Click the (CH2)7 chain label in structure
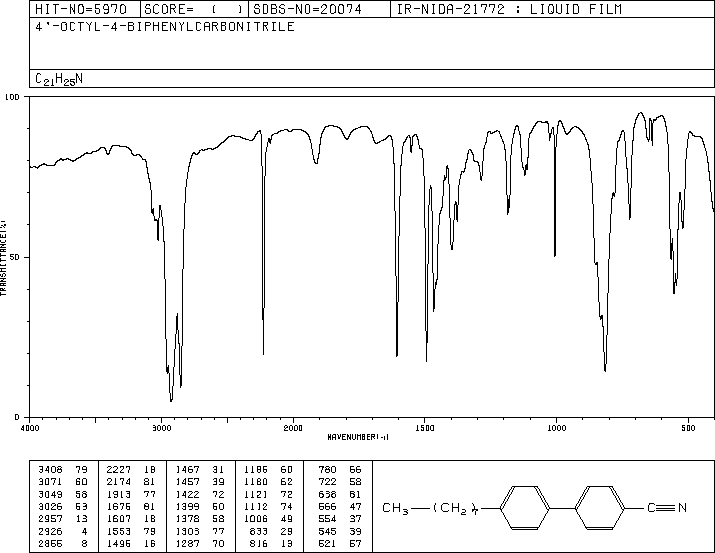715x553 pixels. pos(455,508)
